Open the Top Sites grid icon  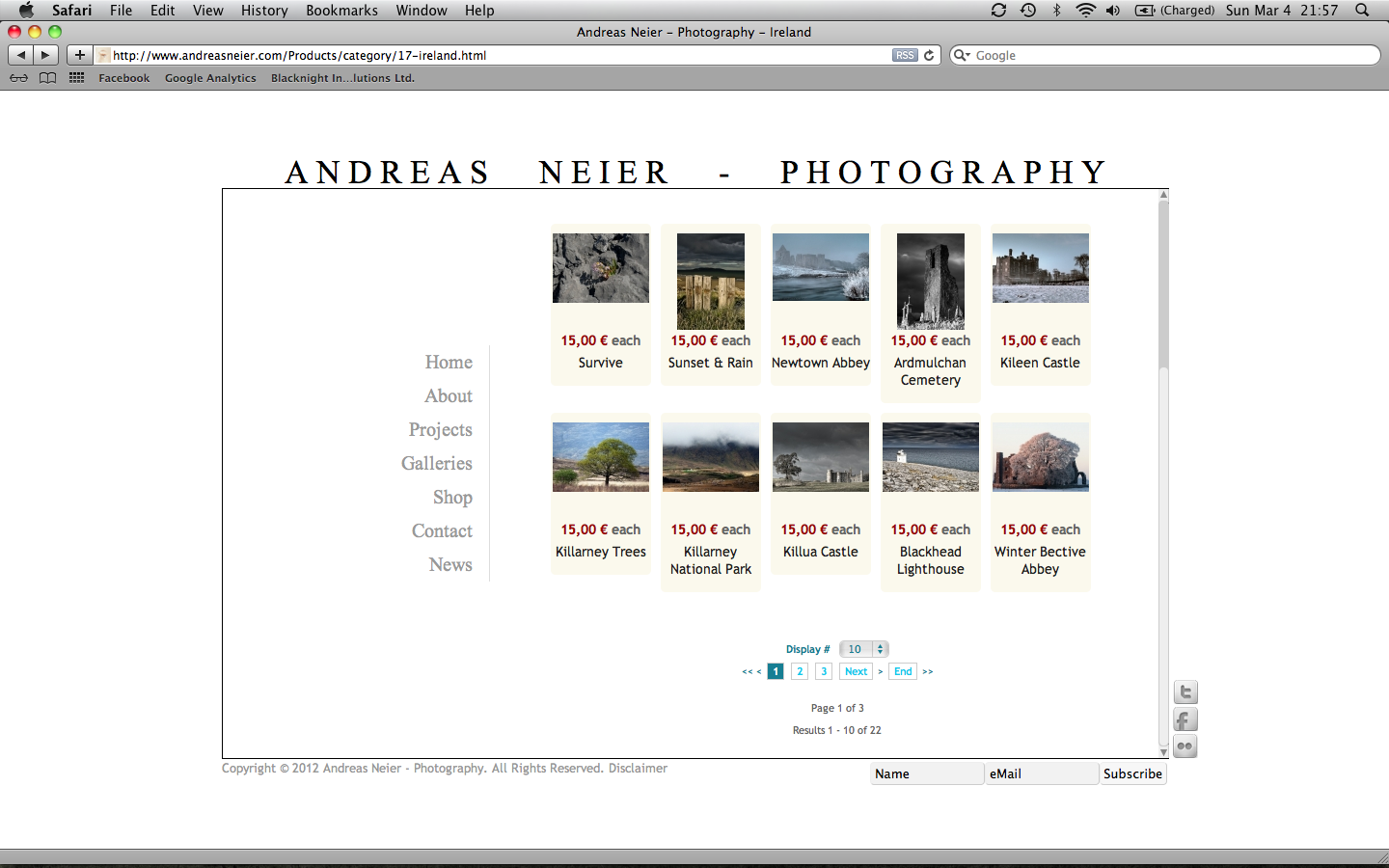tap(76, 78)
